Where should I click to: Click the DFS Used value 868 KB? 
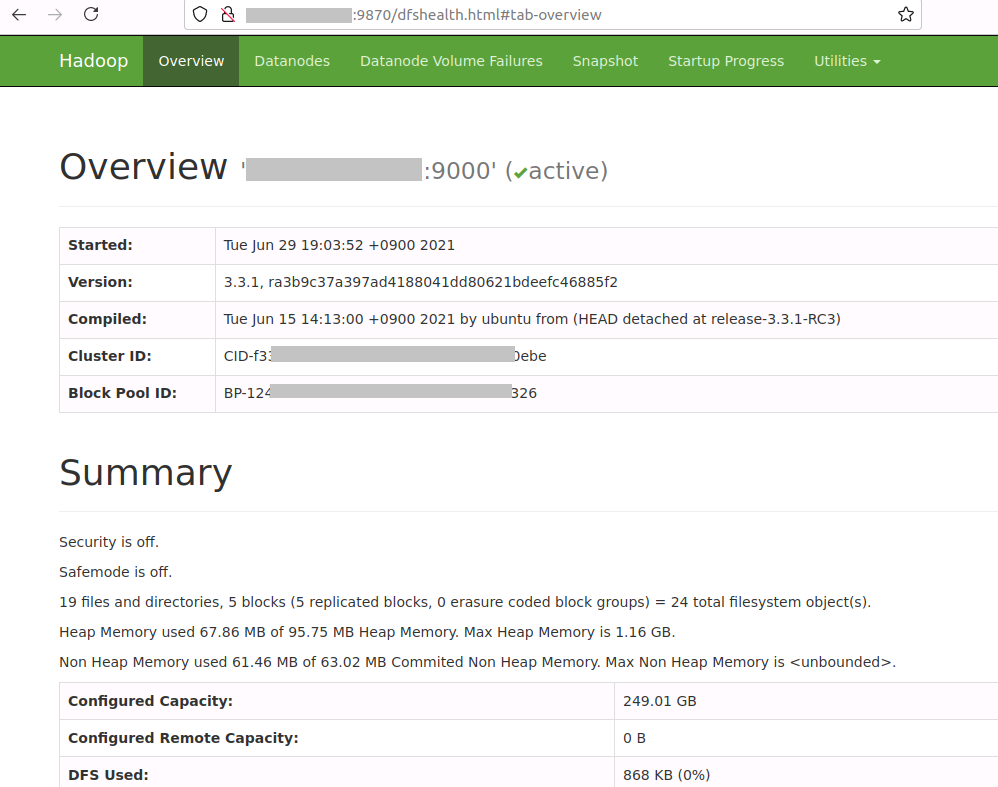click(666, 775)
